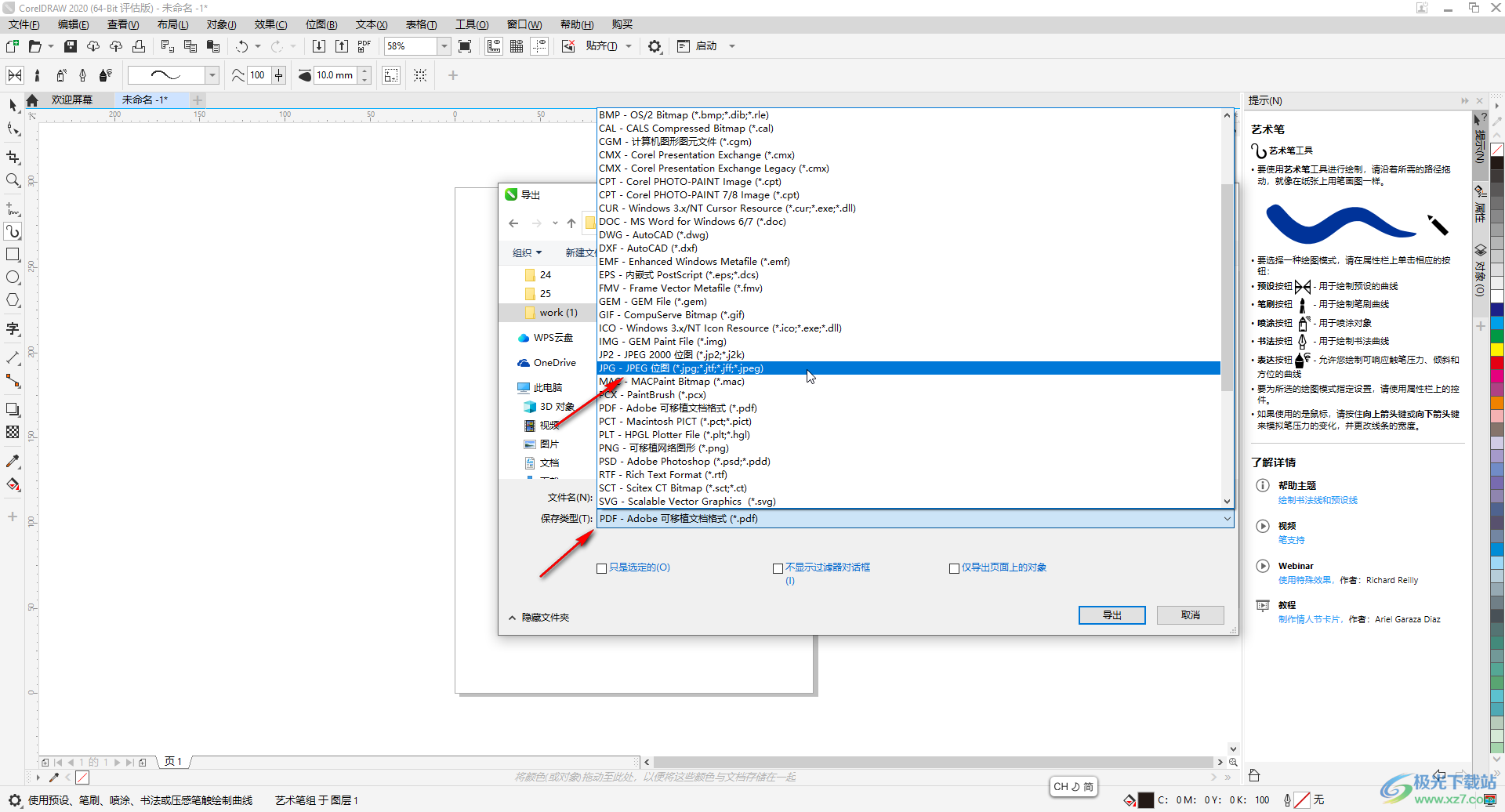Open the 组织 dropdown in export dialog
1505x812 pixels.
pos(527,252)
